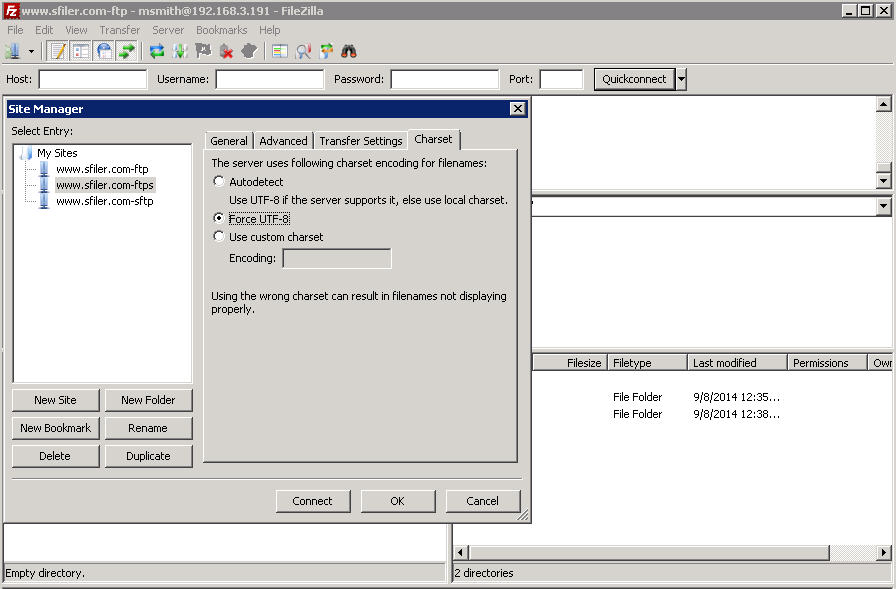This screenshot has height=589, width=896.
Task: Click the New Folder button
Action: pos(148,400)
